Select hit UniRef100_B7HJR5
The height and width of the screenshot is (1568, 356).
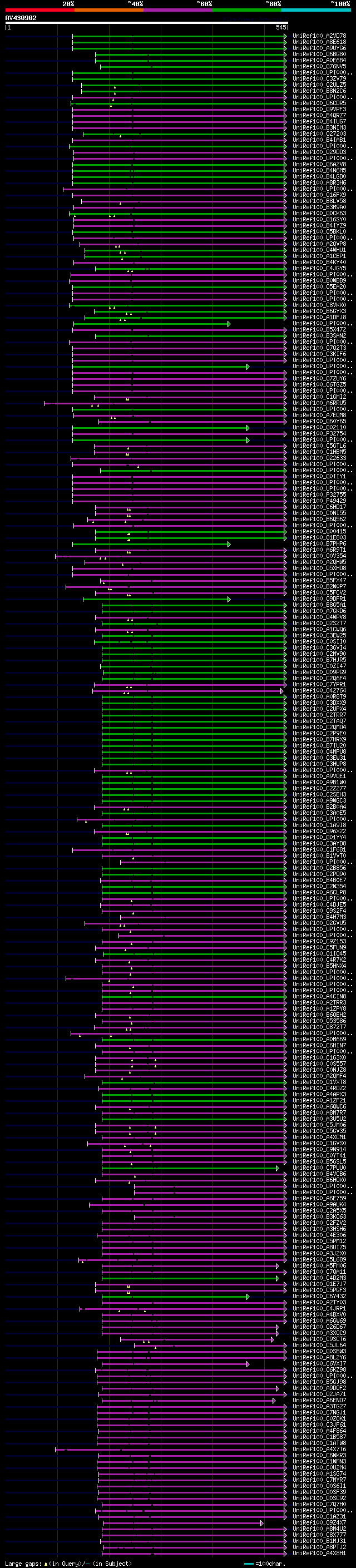[319, 660]
